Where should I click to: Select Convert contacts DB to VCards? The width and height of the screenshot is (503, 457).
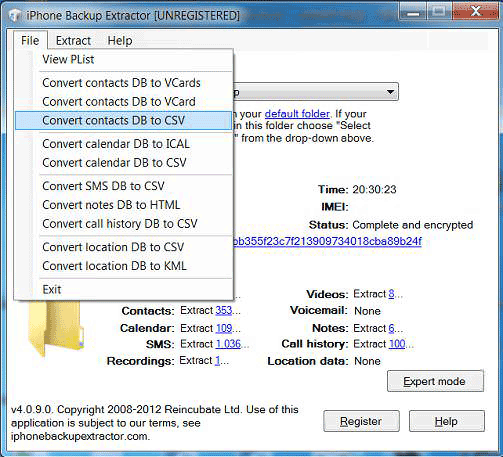click(x=123, y=83)
